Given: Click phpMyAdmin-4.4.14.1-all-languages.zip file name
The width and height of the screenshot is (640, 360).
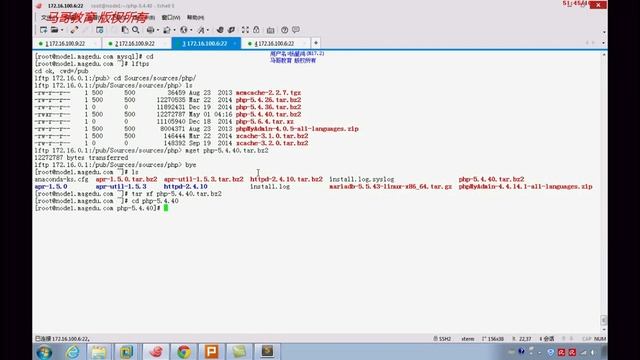Looking at the screenshot, I should (525, 187).
